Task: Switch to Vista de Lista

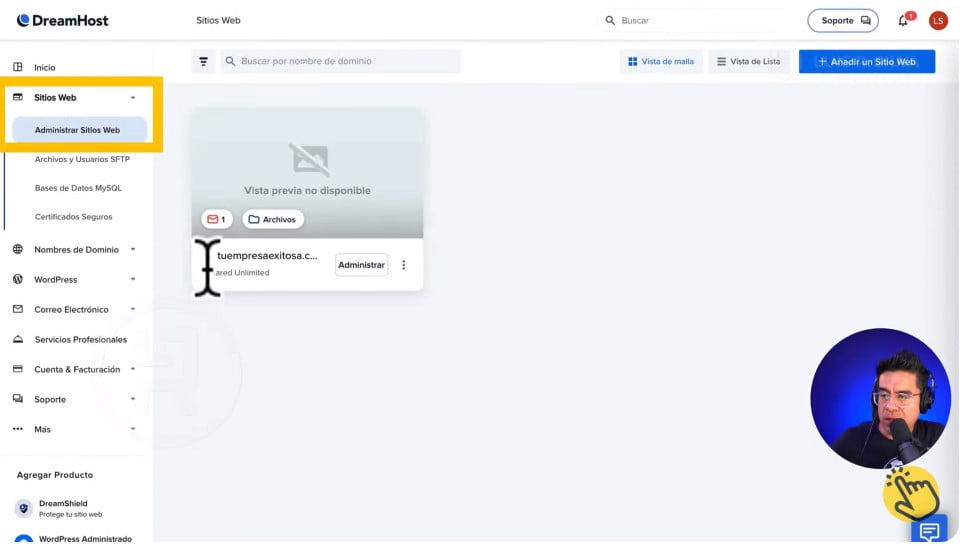Action: [x=749, y=61]
